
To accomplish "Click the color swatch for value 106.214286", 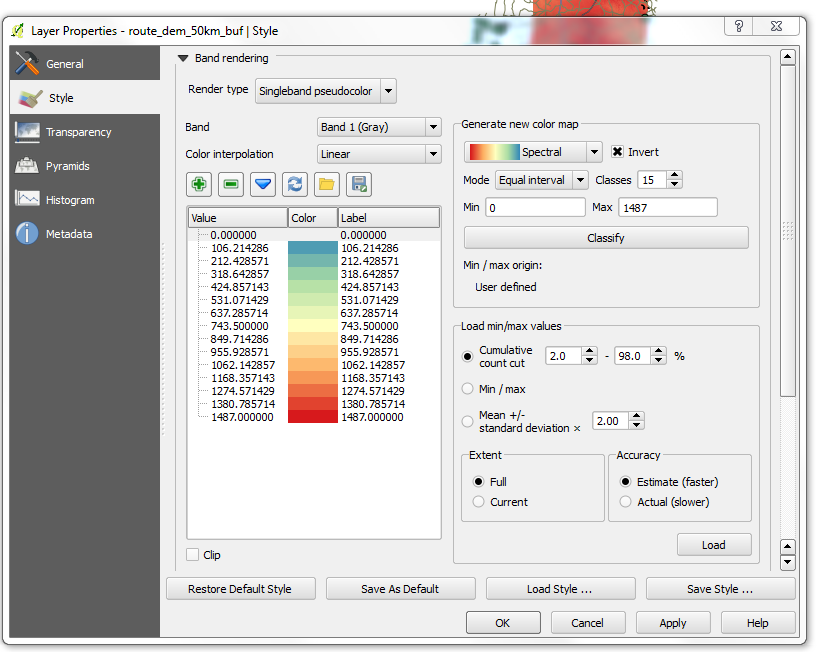I will [313, 248].
